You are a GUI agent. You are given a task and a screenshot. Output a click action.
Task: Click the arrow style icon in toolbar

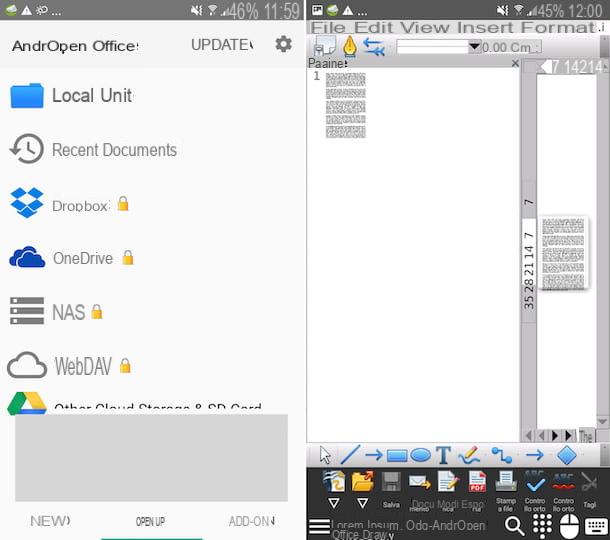click(373, 47)
